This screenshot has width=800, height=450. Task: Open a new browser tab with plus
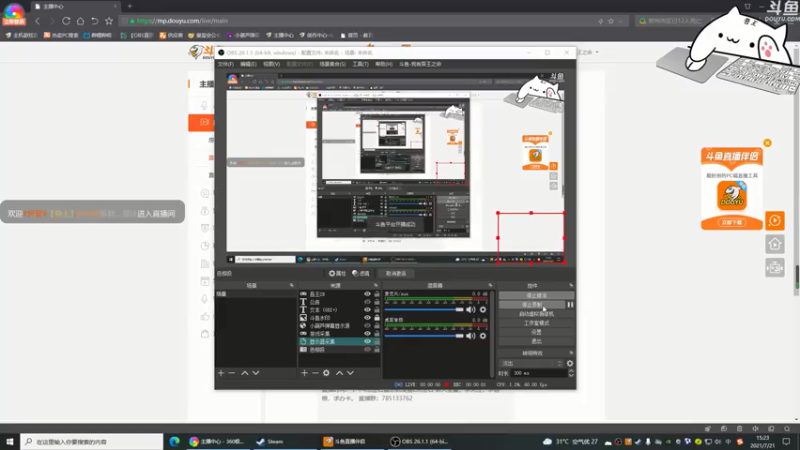(x=130, y=6)
